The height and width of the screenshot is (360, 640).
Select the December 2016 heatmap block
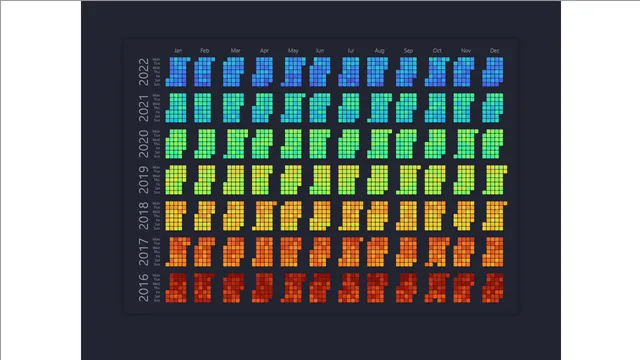493,288
